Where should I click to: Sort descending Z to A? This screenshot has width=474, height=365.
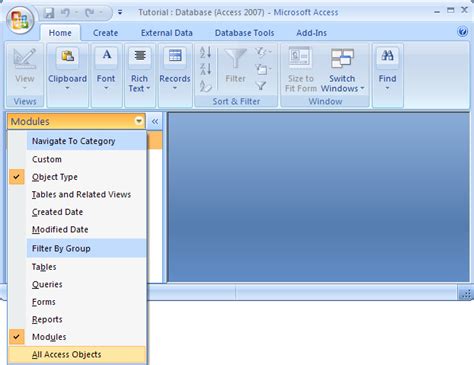point(206,69)
